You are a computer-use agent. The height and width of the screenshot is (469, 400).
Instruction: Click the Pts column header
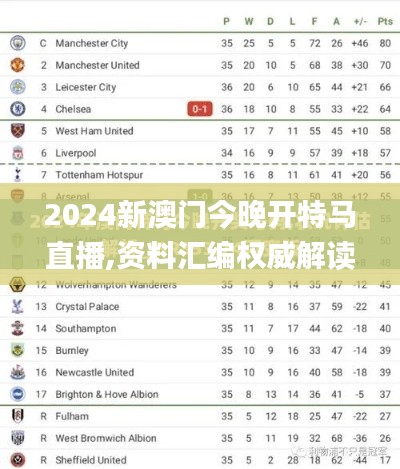(x=385, y=21)
